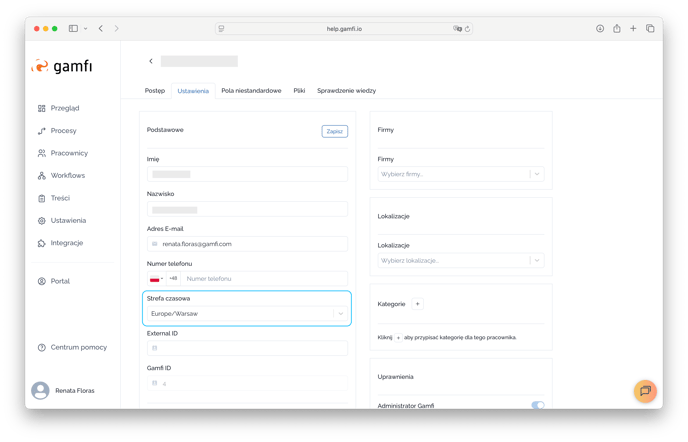Screen dimensions: 688x442
Task: Click the back arrow above tabs
Action: [151, 62]
